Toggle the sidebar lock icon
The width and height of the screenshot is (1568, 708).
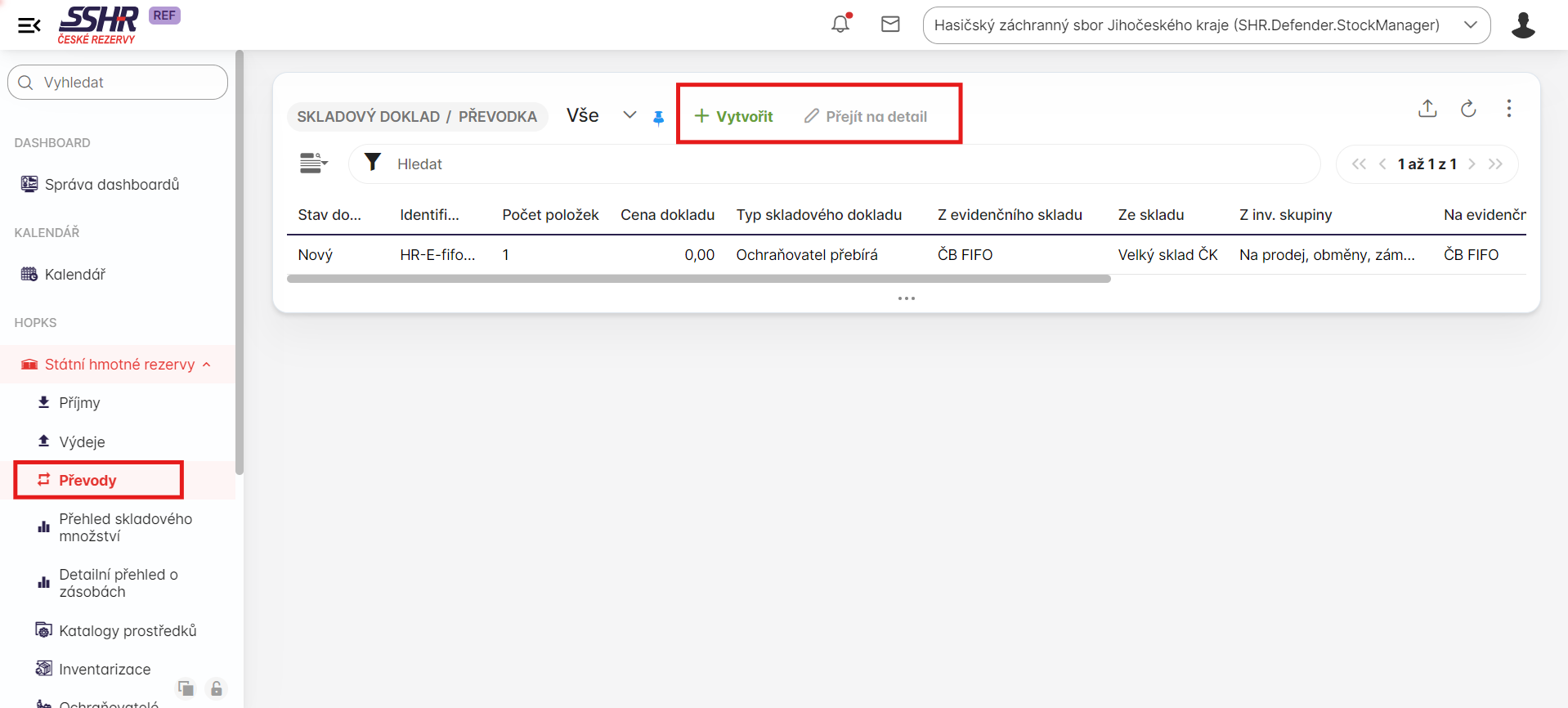(x=217, y=688)
